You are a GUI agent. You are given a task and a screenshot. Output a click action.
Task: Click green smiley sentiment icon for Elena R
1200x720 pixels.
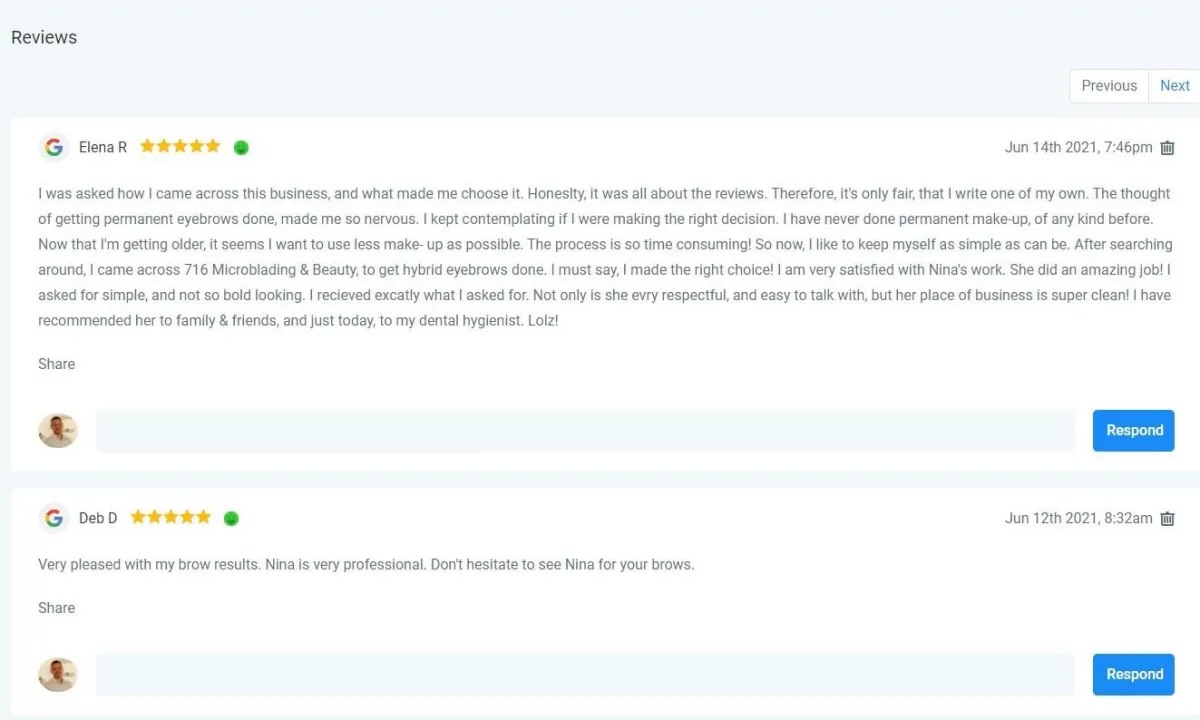coord(241,148)
